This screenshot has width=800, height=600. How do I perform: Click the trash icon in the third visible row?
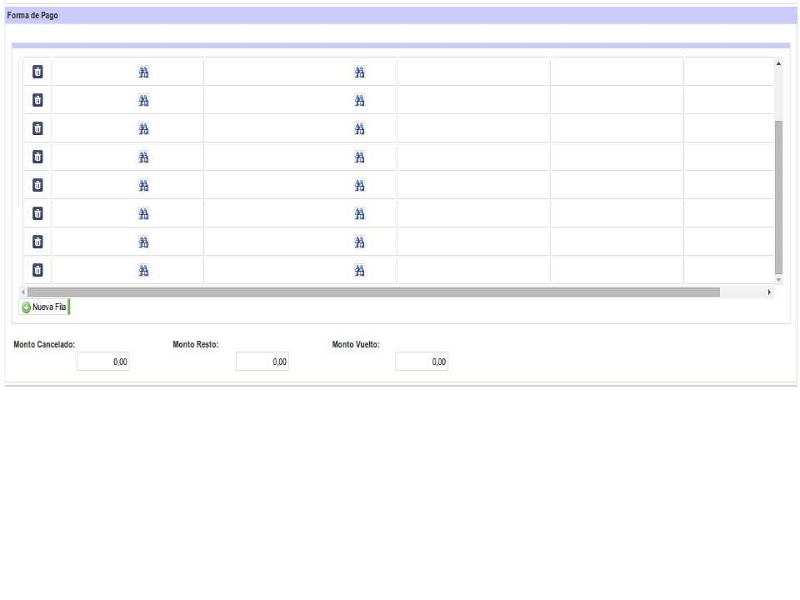click(38, 128)
